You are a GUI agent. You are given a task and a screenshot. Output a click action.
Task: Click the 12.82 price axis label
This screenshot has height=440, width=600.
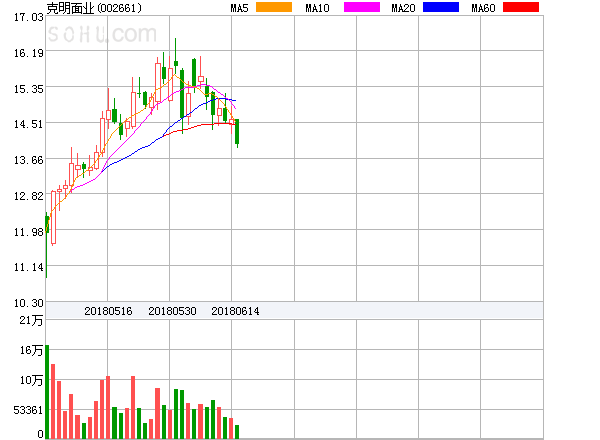[x=29, y=196]
